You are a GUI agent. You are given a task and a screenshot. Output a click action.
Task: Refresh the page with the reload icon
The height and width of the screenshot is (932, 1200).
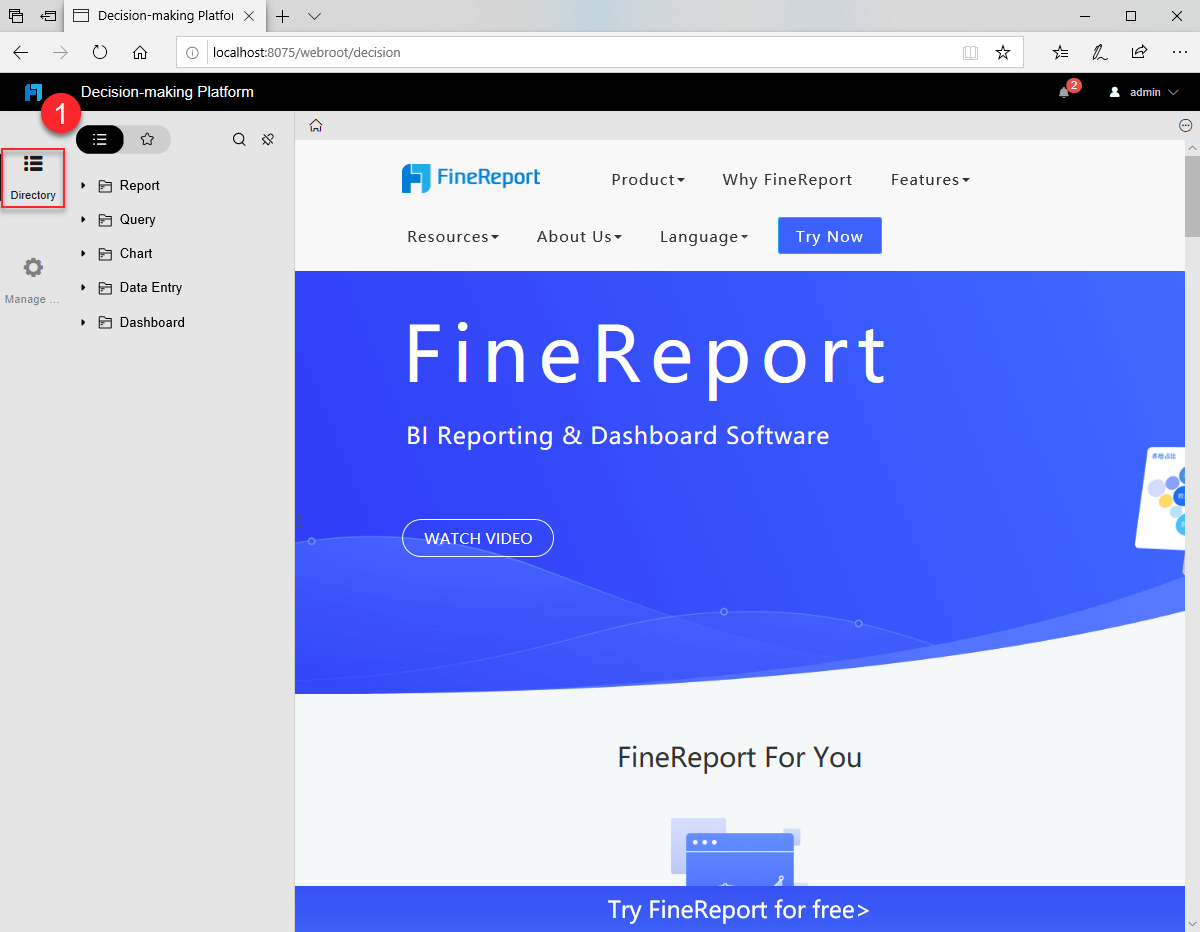click(x=100, y=52)
